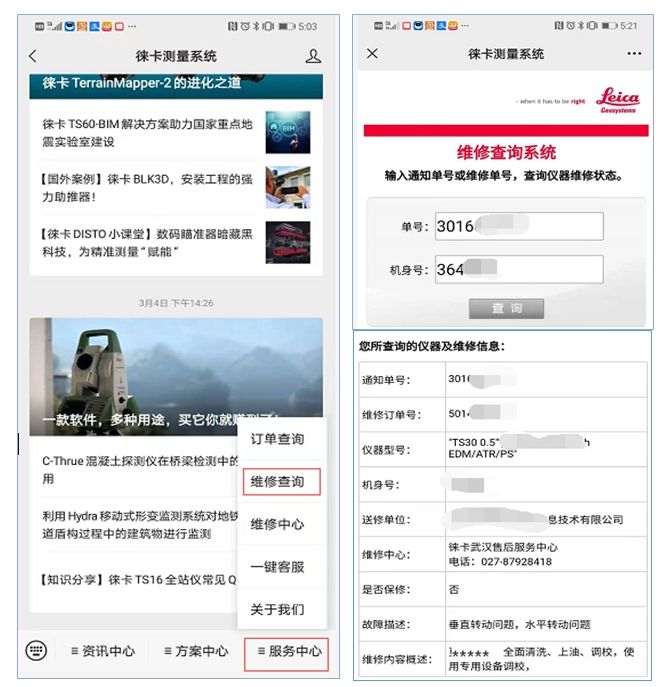This screenshot has height=687, width=666.
Task: Open the Hydra 移动式形变监测系统 article
Action: (x=140, y=524)
